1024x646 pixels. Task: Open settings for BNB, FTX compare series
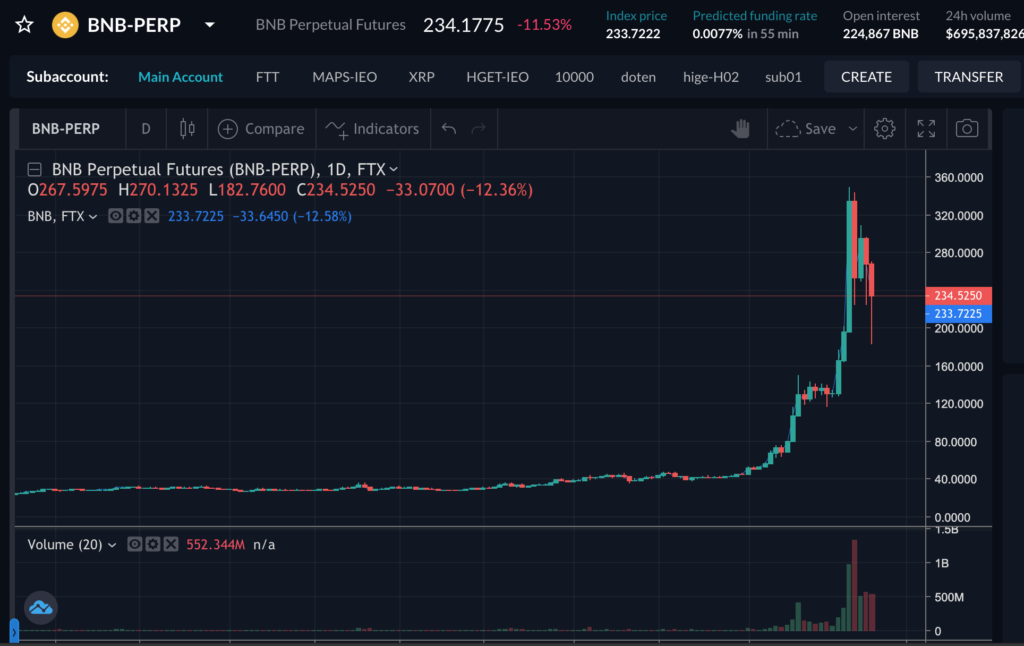coord(134,216)
